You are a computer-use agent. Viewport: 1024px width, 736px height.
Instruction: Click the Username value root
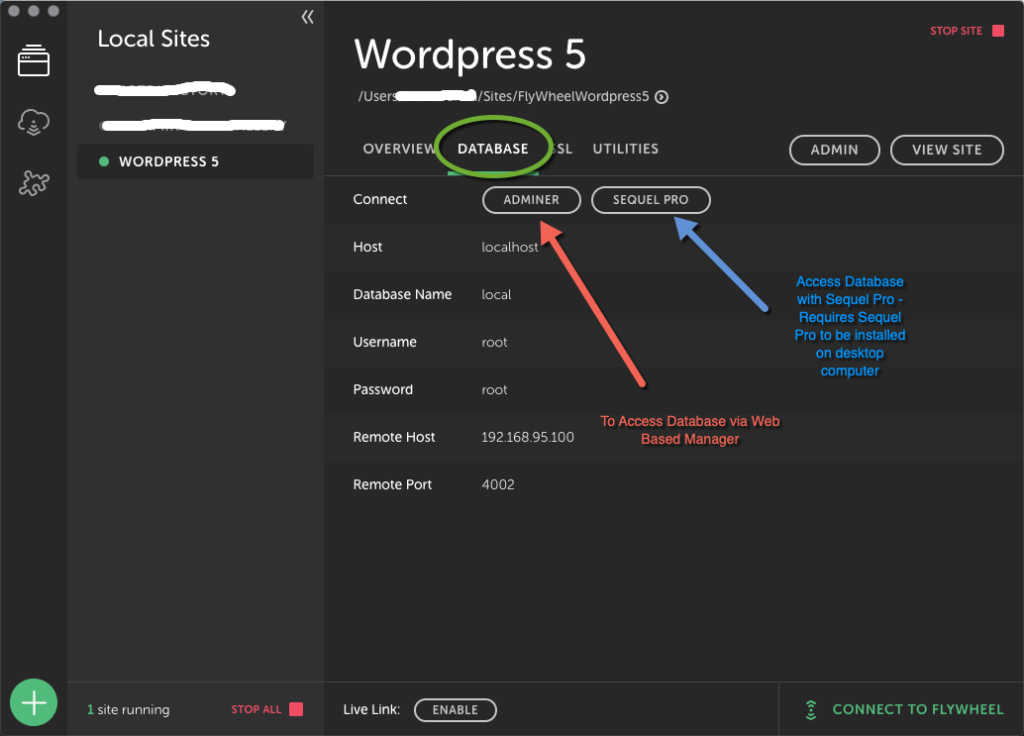(494, 342)
